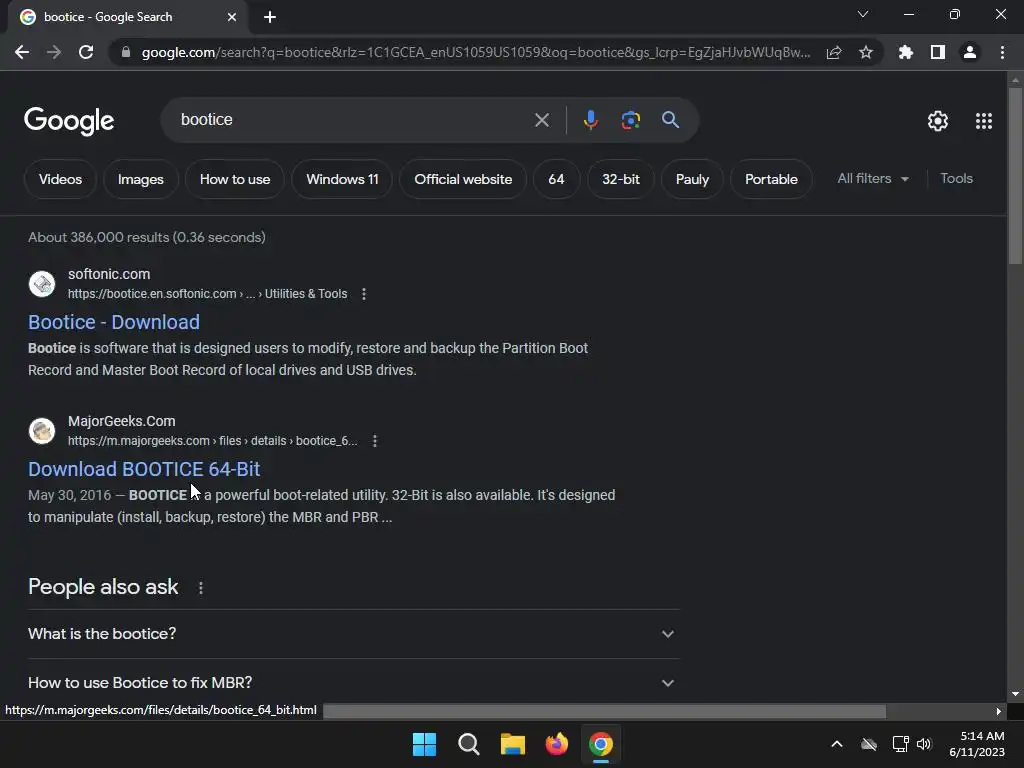The width and height of the screenshot is (1024, 768).
Task: Select the Windows 11 filter chip
Action: tap(342, 179)
